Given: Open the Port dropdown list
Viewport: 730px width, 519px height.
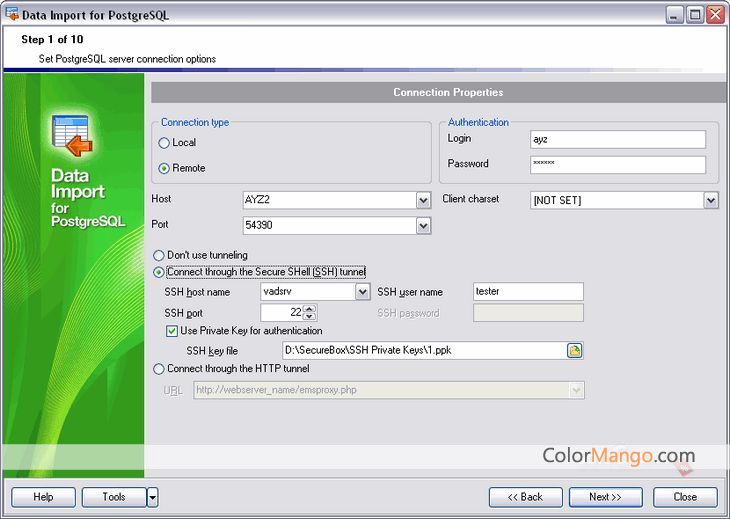Looking at the screenshot, I should click(423, 226).
